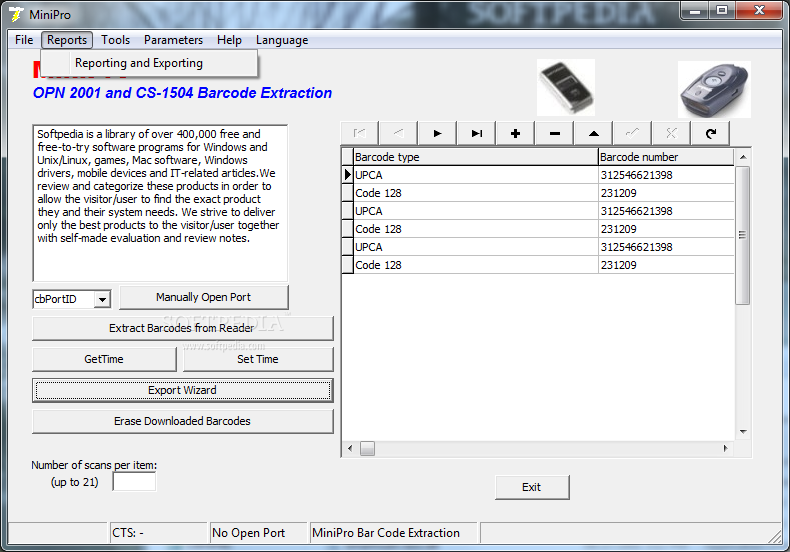Select second UPCA barcode type cell

coord(476,211)
